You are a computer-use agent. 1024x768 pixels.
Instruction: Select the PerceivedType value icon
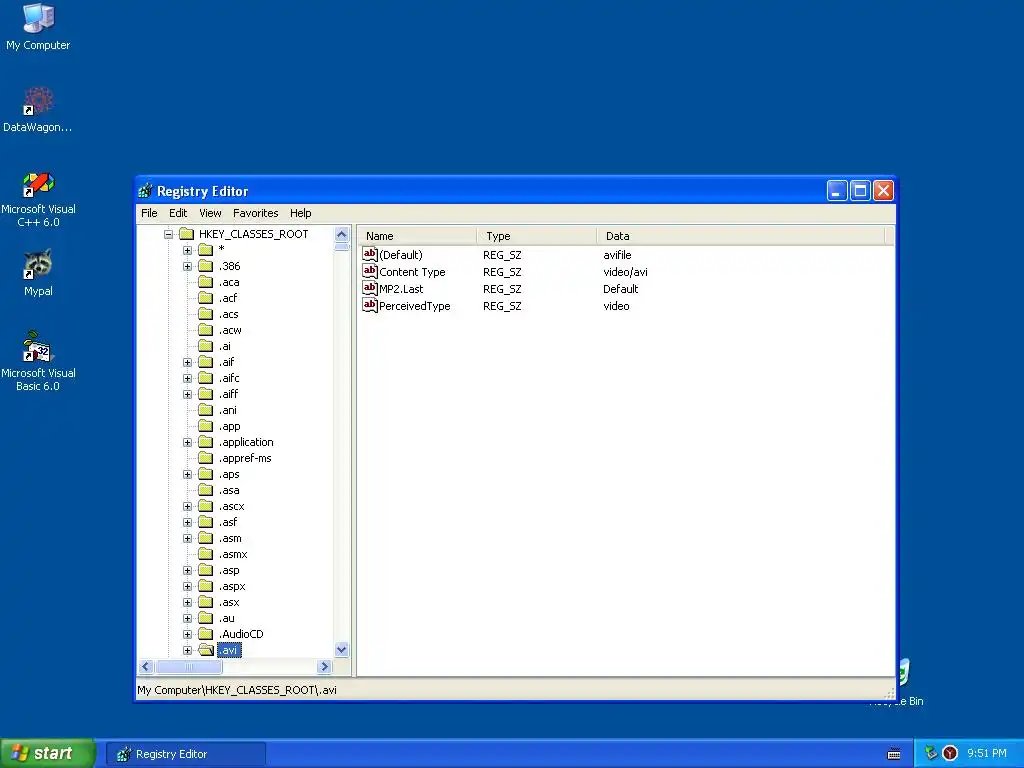[x=370, y=305]
